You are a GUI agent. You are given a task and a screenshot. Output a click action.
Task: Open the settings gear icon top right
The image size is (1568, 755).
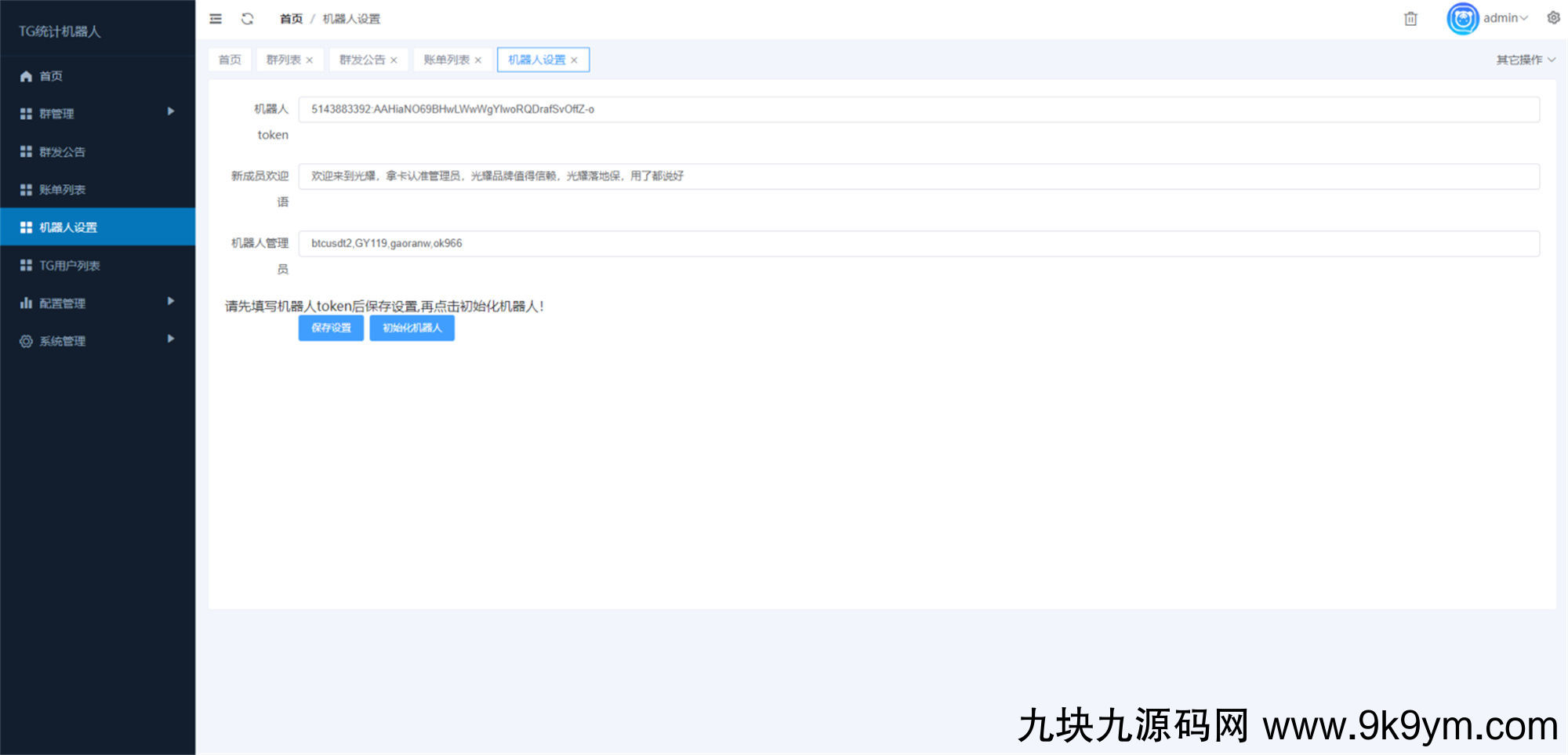coord(1553,18)
